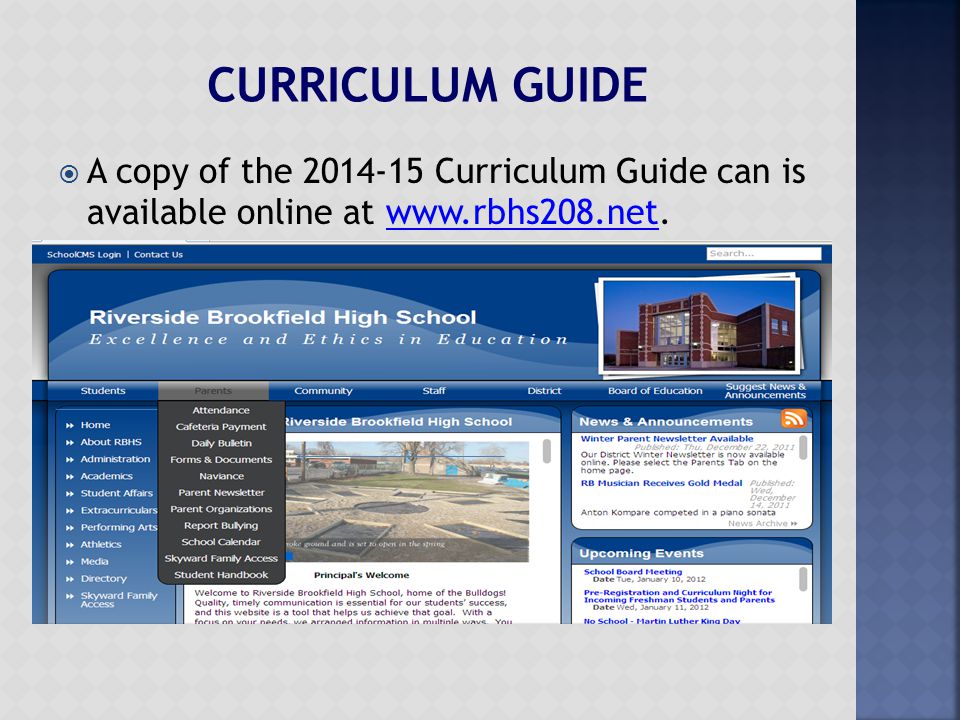Screen dimensions: 960x720
Task: Open the District navigation tab
Action: tap(544, 391)
